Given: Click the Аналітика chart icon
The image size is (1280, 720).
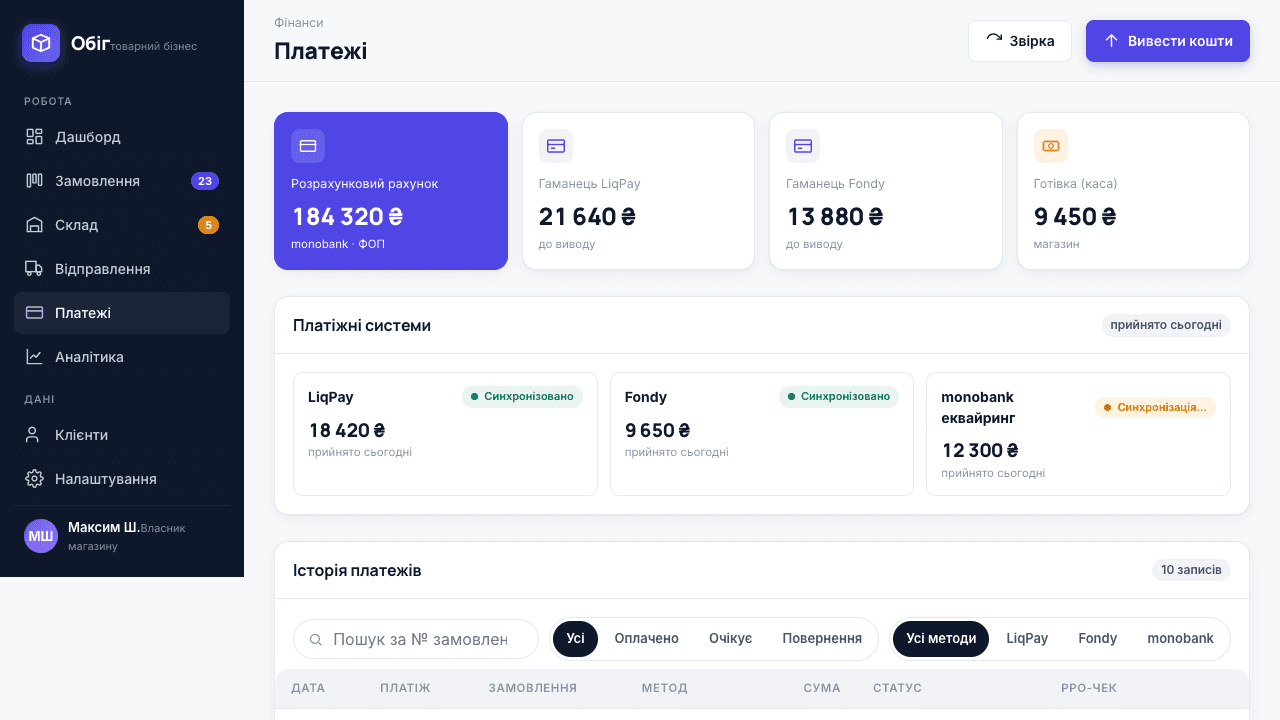Looking at the screenshot, I should pyautogui.click(x=34, y=357).
